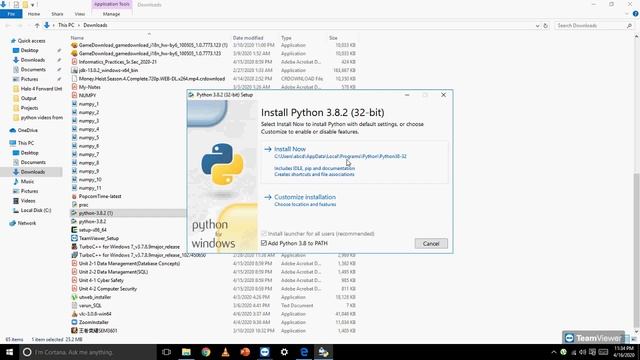Viewport: 640px width, 360px height.
Task: Sort files by Name column
Action: tap(77, 38)
